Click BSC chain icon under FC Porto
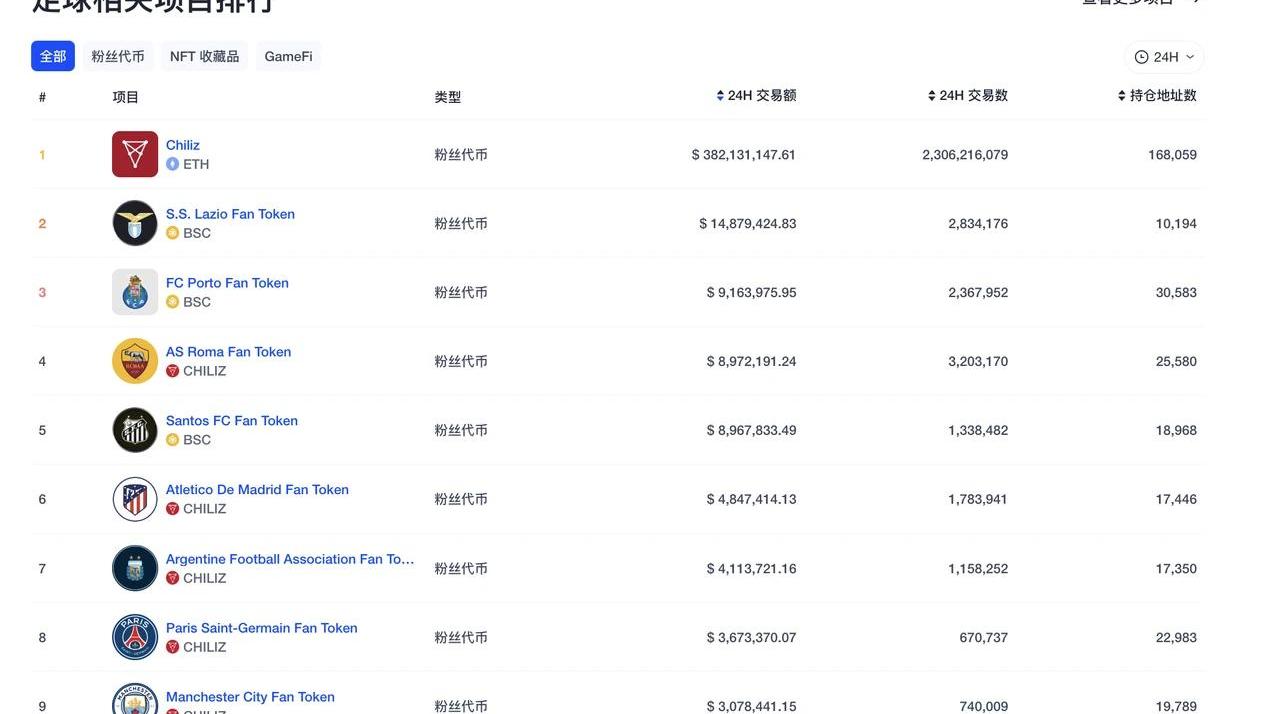The height and width of the screenshot is (714, 1280). pyautogui.click(x=172, y=302)
